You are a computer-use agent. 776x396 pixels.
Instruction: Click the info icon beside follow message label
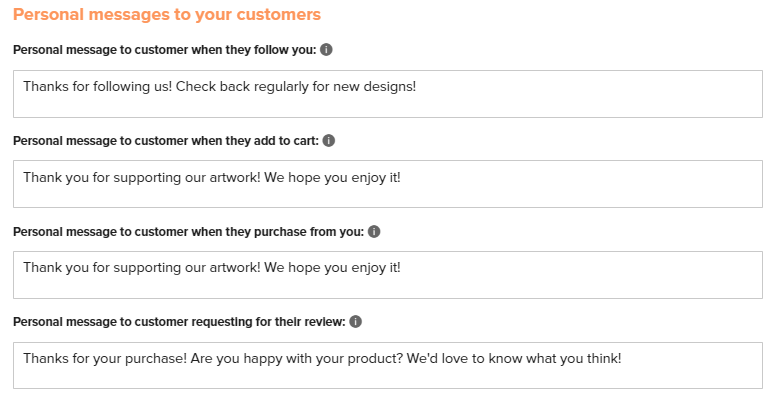pyautogui.click(x=326, y=50)
